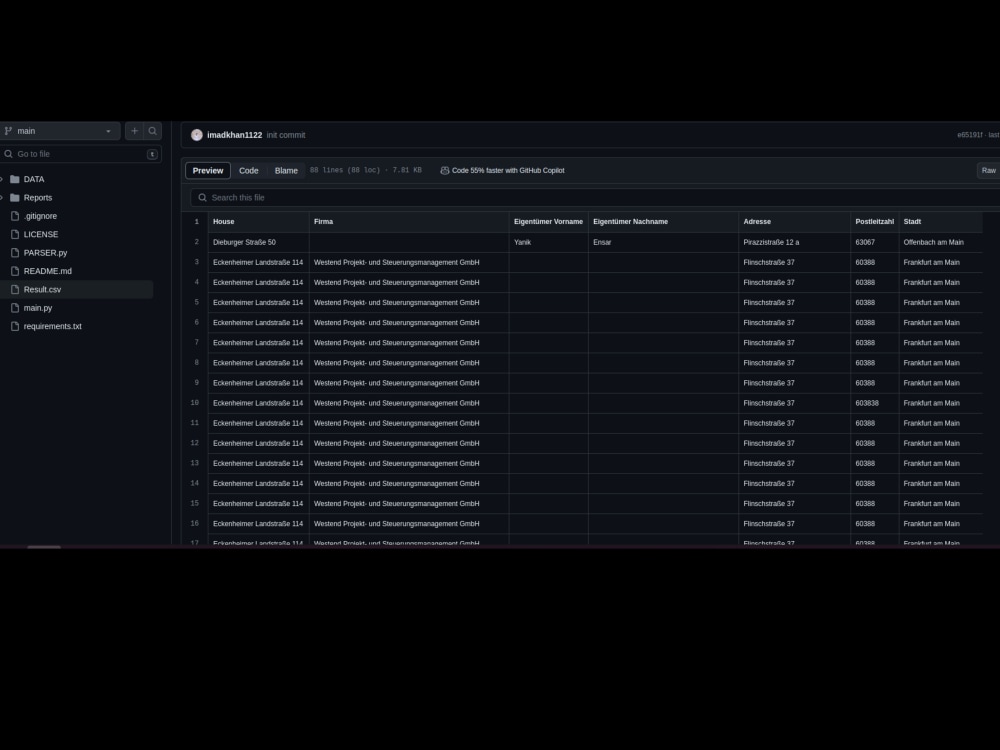Click the file icon beside PARSER.py
1000x750 pixels.
coord(15,252)
